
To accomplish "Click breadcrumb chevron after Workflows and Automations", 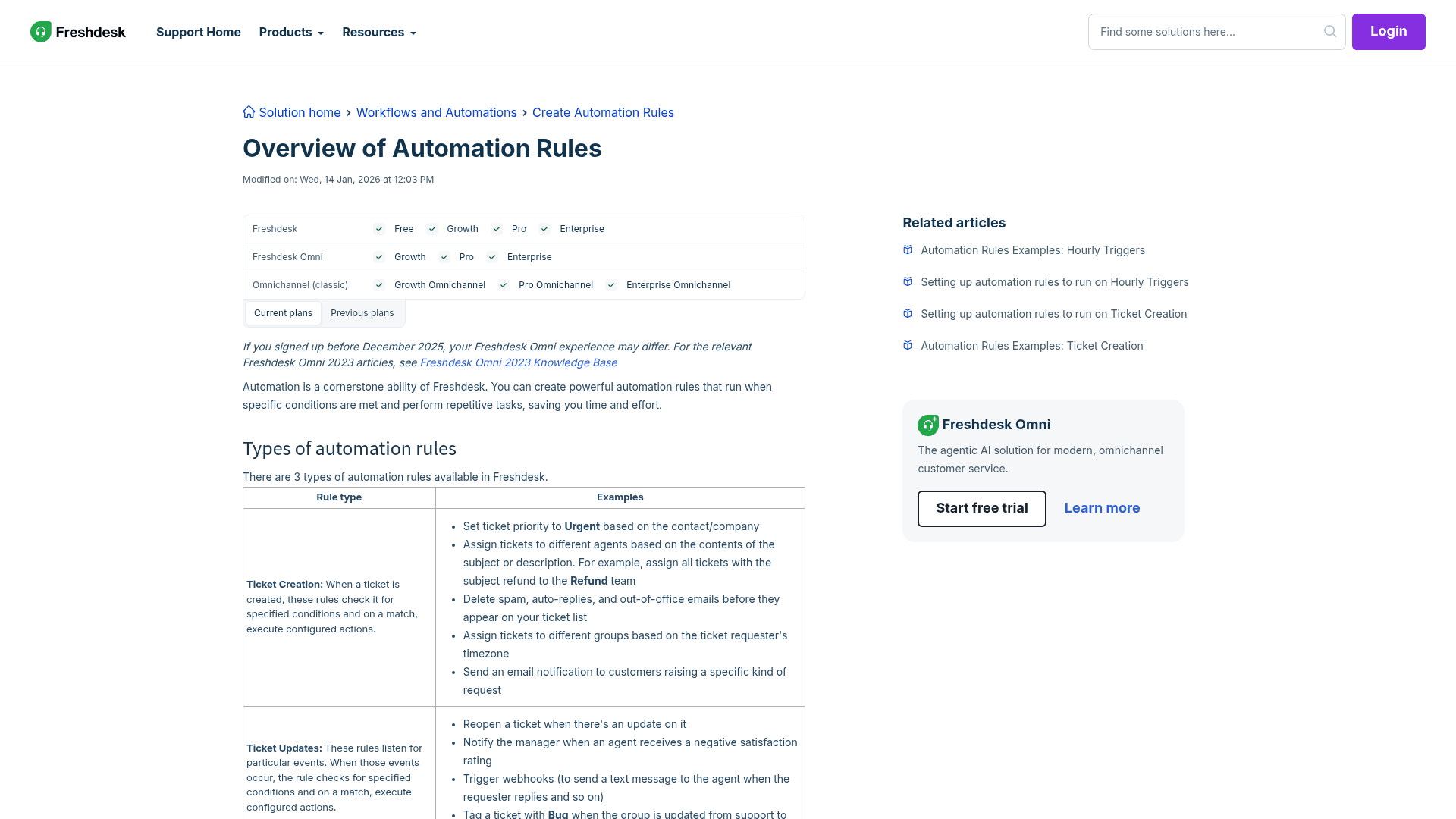I will 525,113.
